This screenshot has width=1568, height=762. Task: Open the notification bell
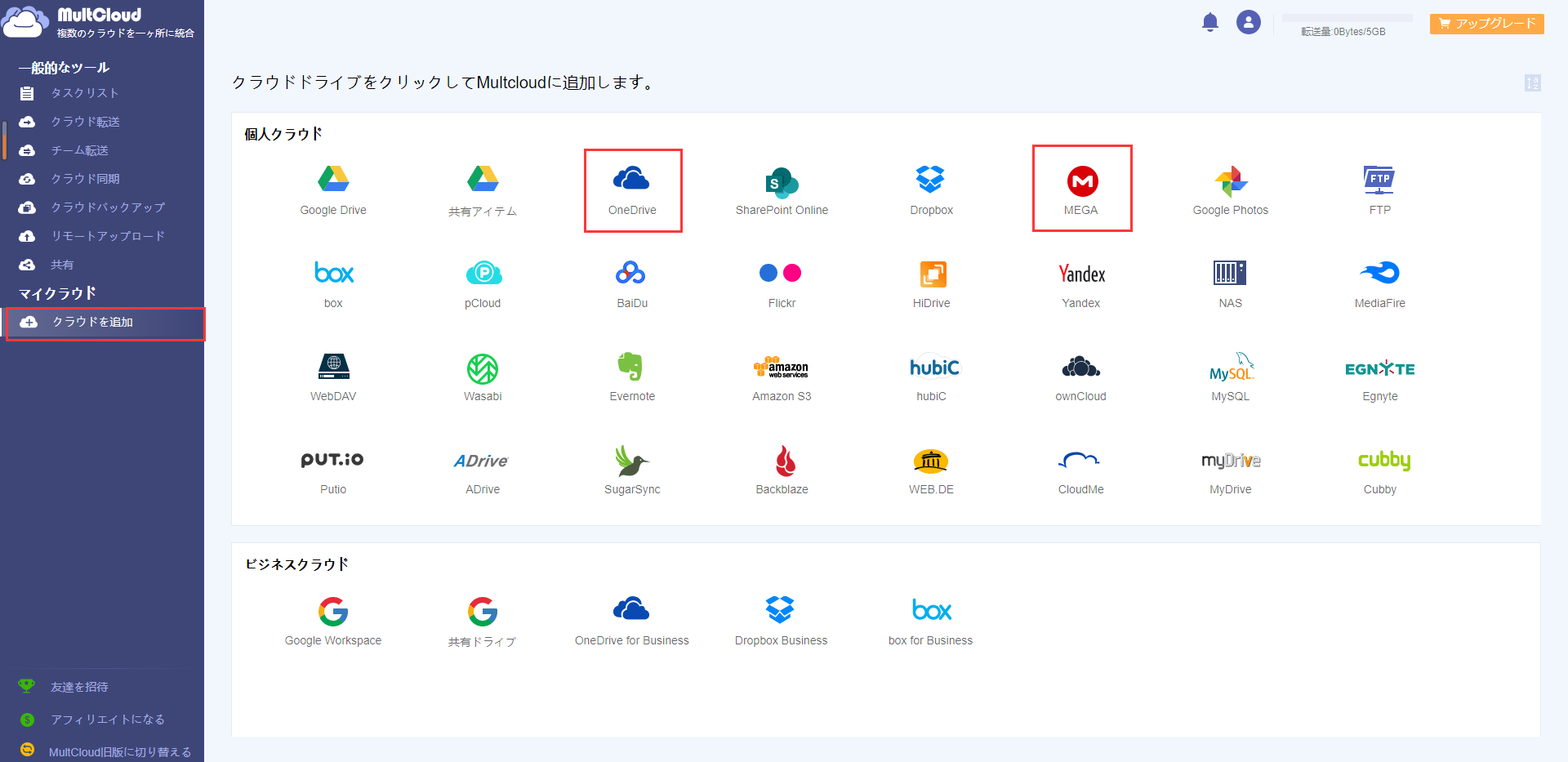pyautogui.click(x=1210, y=22)
